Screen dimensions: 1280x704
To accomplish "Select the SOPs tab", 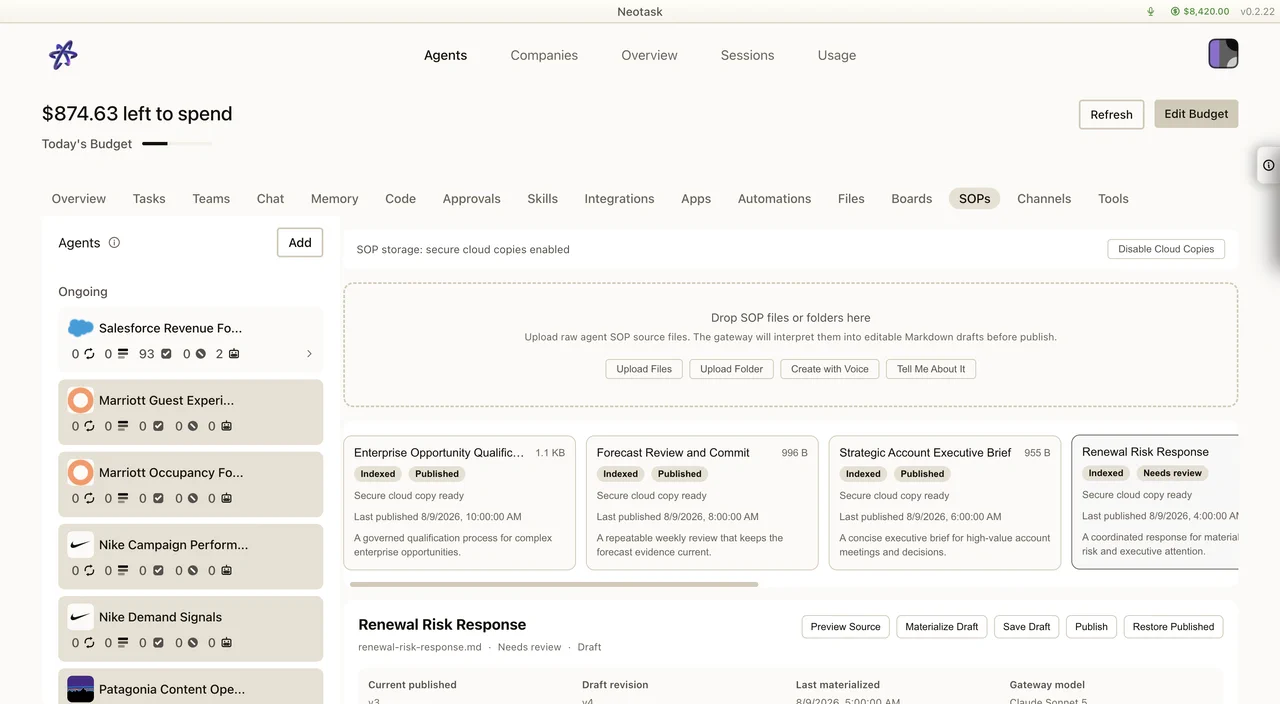I will pyautogui.click(x=974, y=198).
